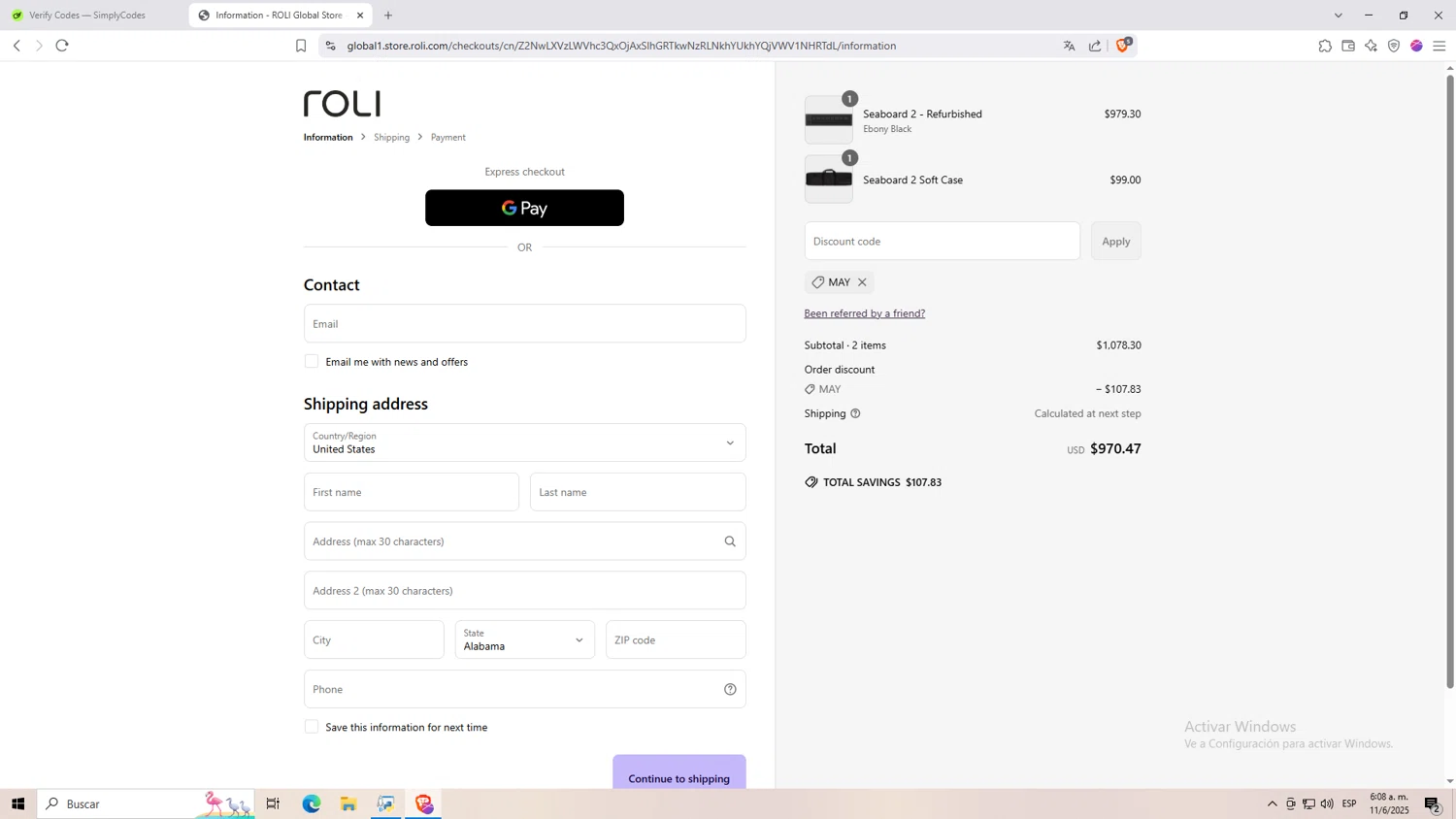The height and width of the screenshot is (819, 1456).
Task: Open Brave Shields icon
Action: point(1123,45)
